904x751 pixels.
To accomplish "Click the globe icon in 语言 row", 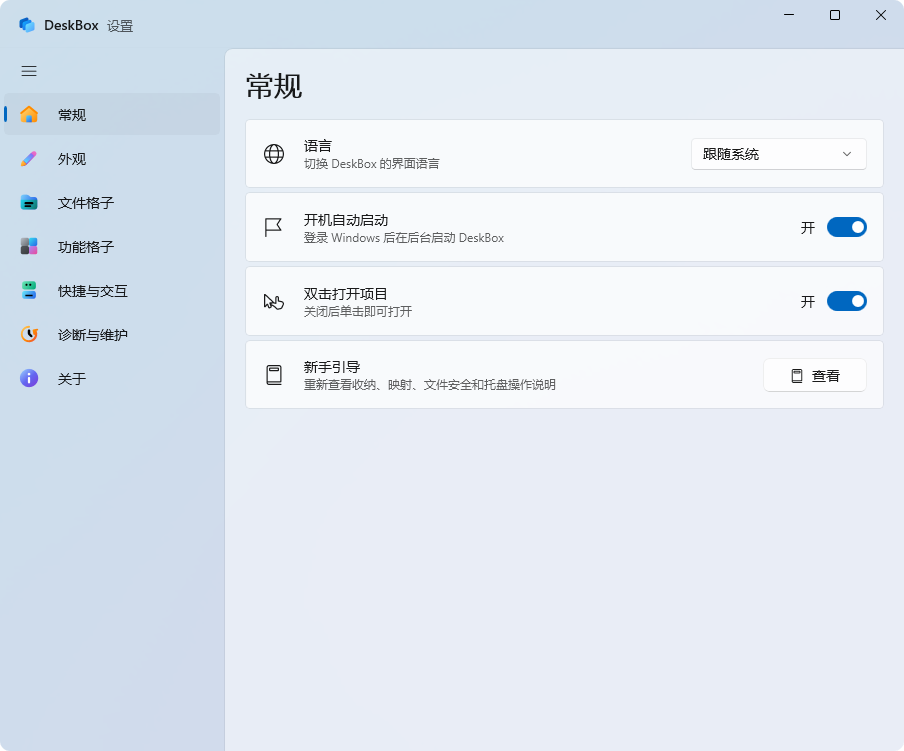I will 274,154.
